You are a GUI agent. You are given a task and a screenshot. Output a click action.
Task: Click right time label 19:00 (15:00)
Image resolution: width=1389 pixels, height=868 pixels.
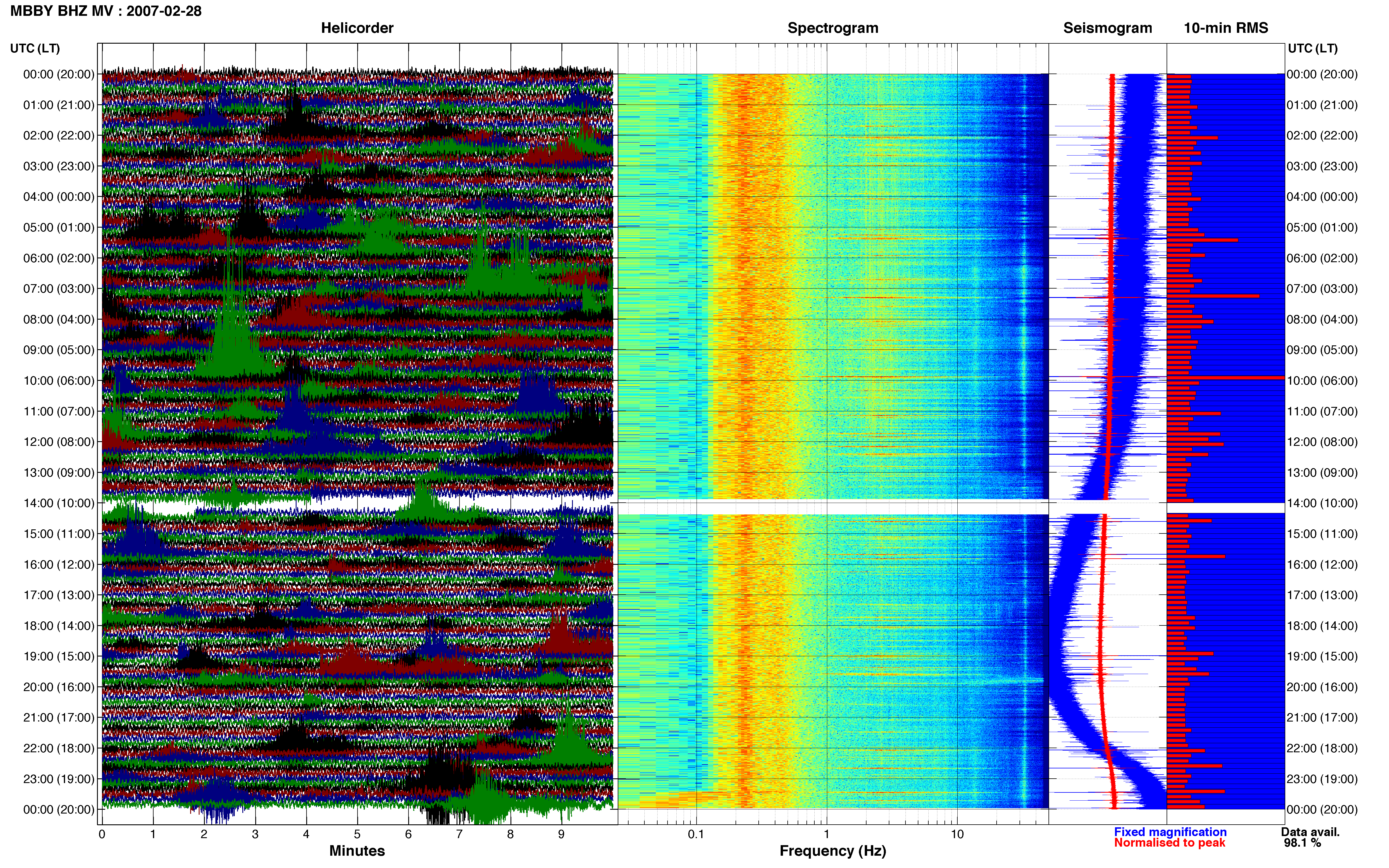coord(1322,656)
